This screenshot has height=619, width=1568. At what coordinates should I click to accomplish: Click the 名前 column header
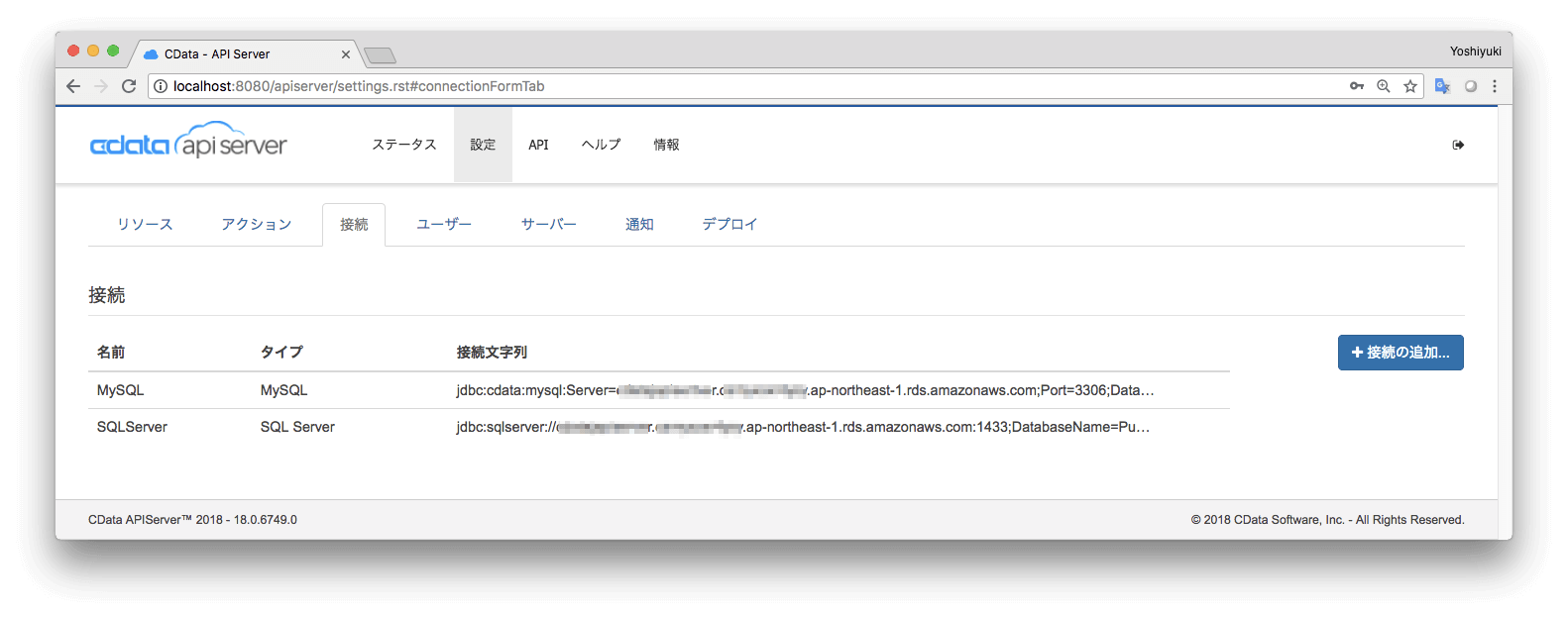click(111, 353)
